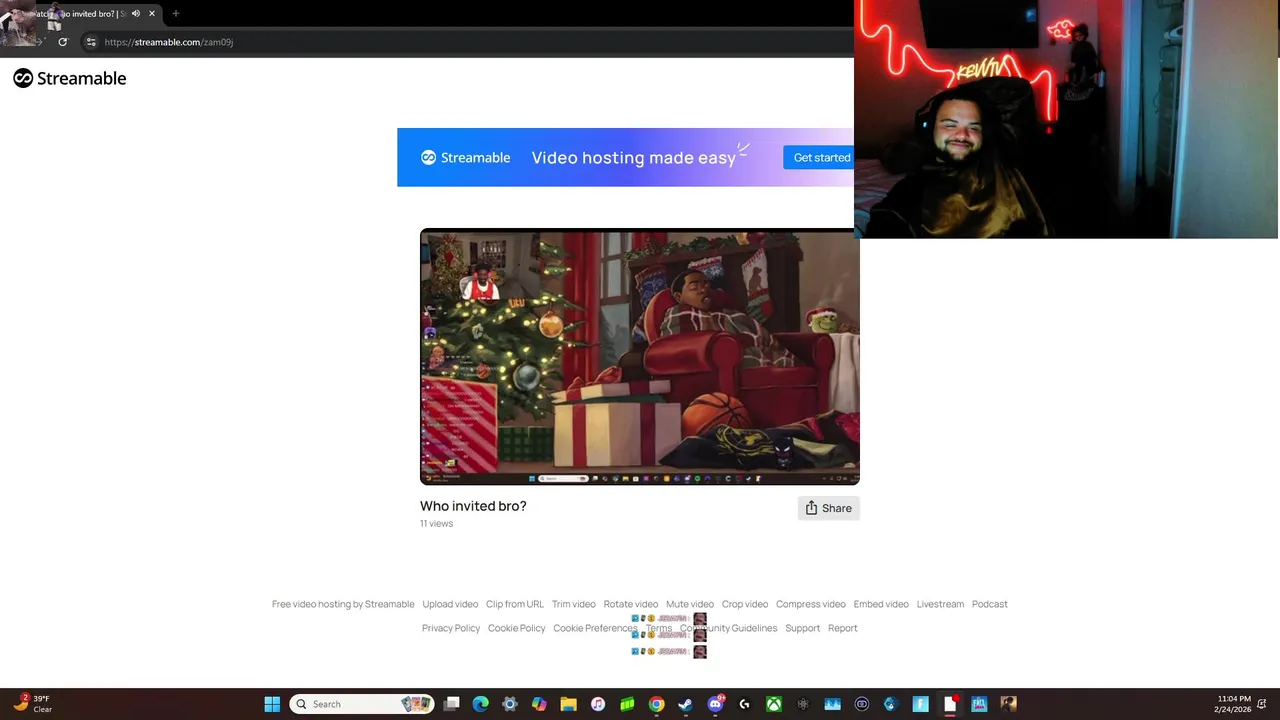This screenshot has width=1280, height=720.
Task: Close the 'Who invited bro?' browser tab
Action: [x=152, y=14]
